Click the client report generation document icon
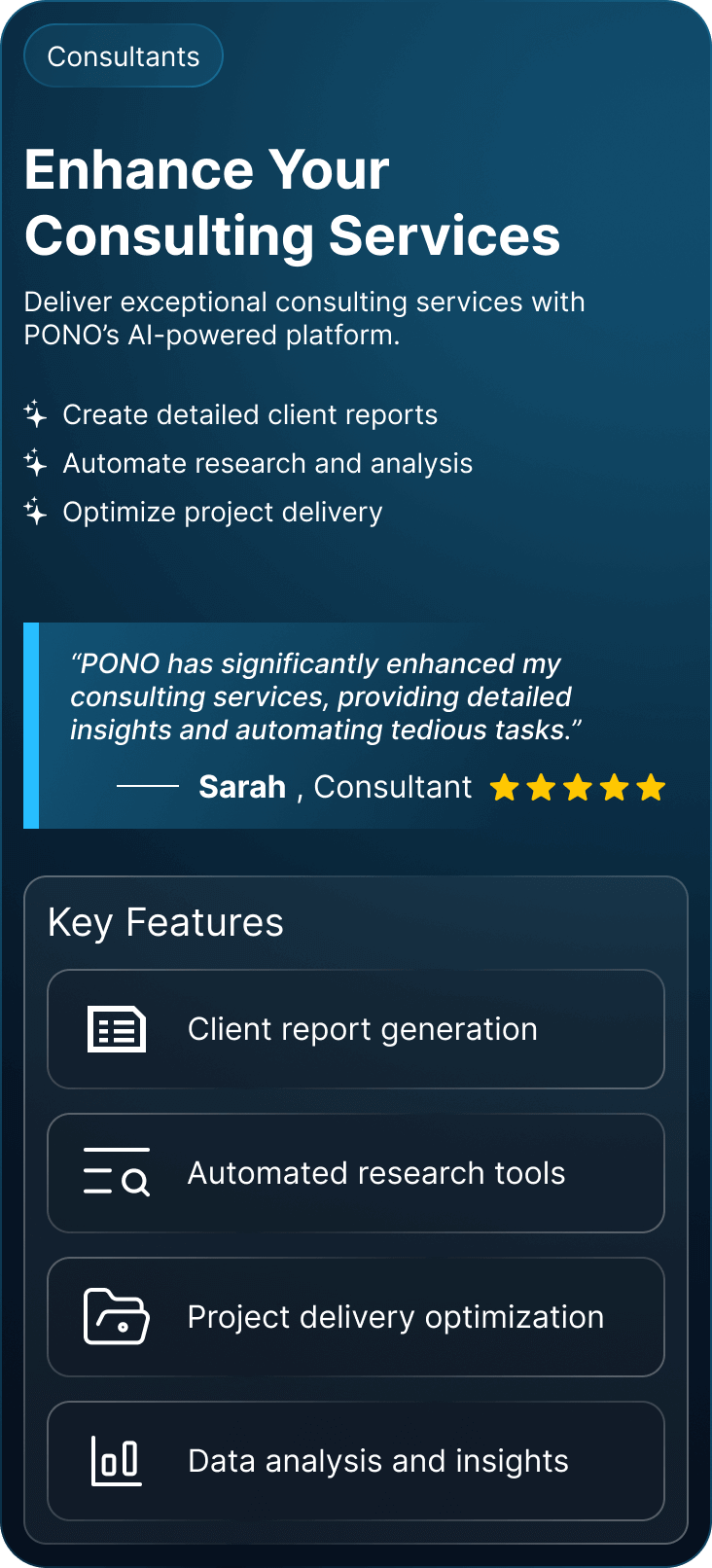The image size is (712, 1568). point(115,1028)
